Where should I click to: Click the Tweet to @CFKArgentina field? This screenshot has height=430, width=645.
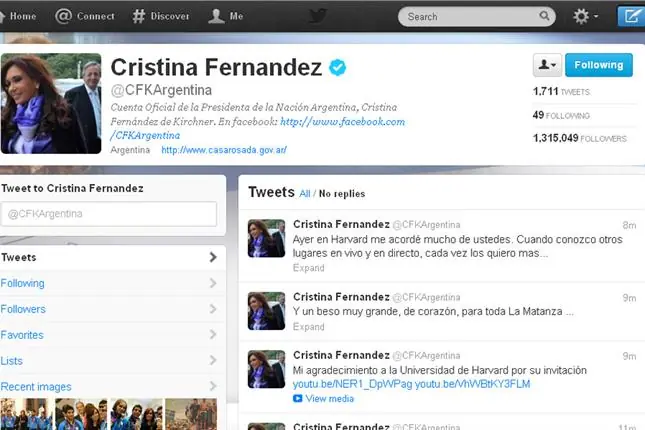tap(109, 214)
